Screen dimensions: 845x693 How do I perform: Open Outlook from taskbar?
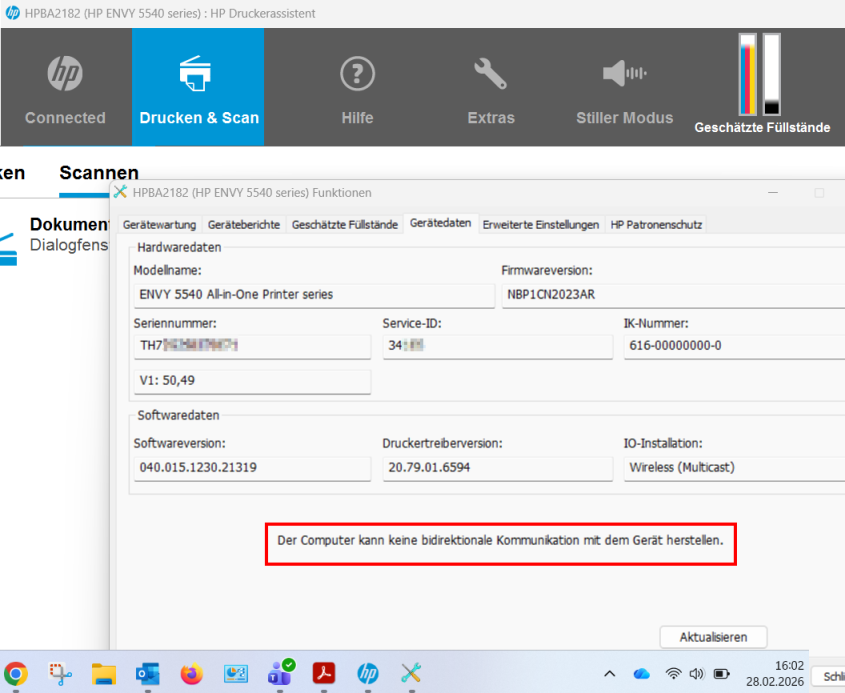pyautogui.click(x=148, y=674)
